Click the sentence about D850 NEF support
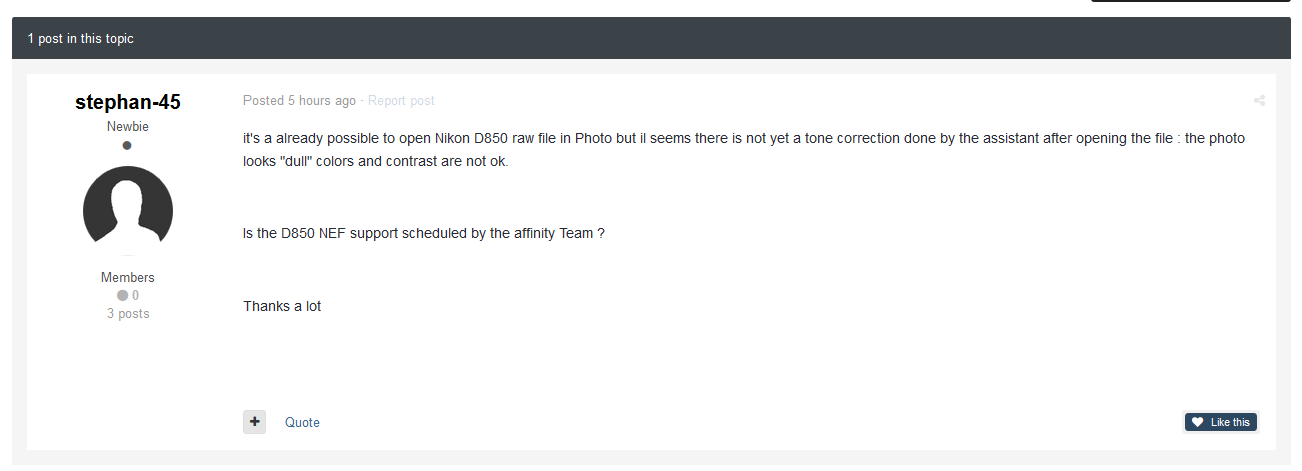The width and height of the screenshot is (1302, 471). click(423, 233)
